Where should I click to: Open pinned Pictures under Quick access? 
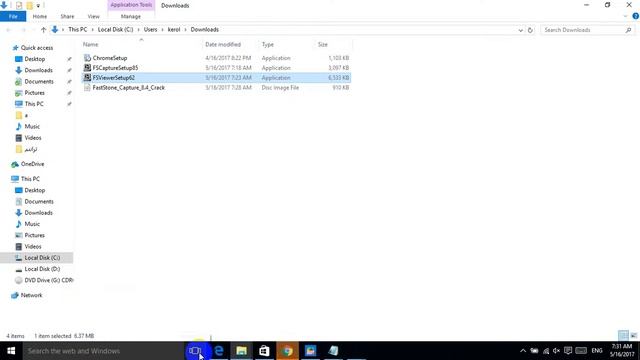tap(34, 93)
